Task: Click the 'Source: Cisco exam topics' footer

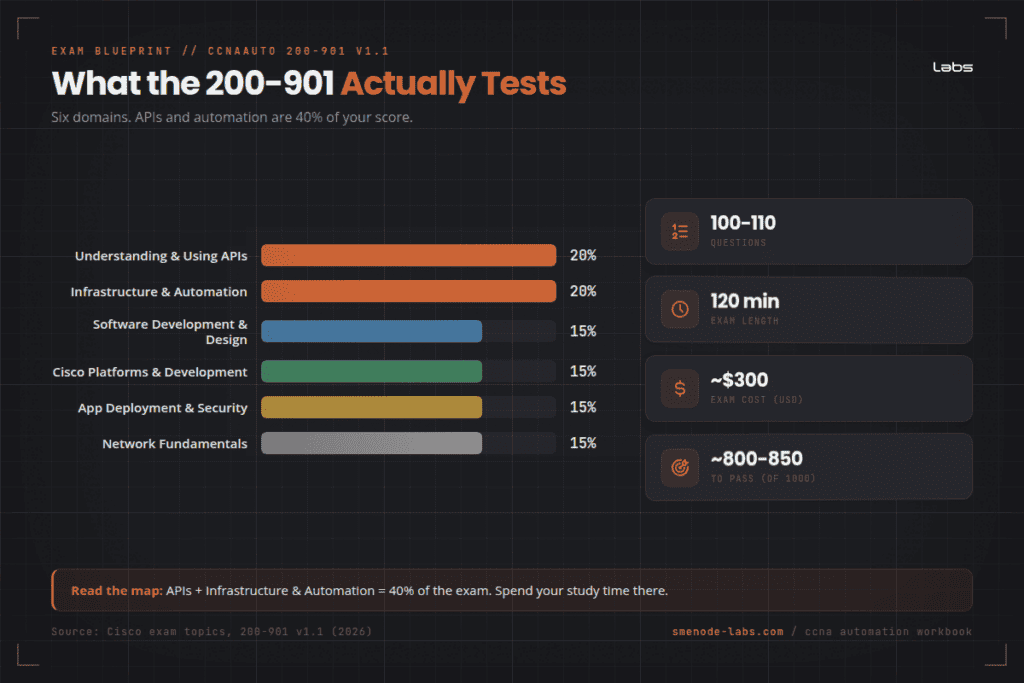Action: point(212,631)
